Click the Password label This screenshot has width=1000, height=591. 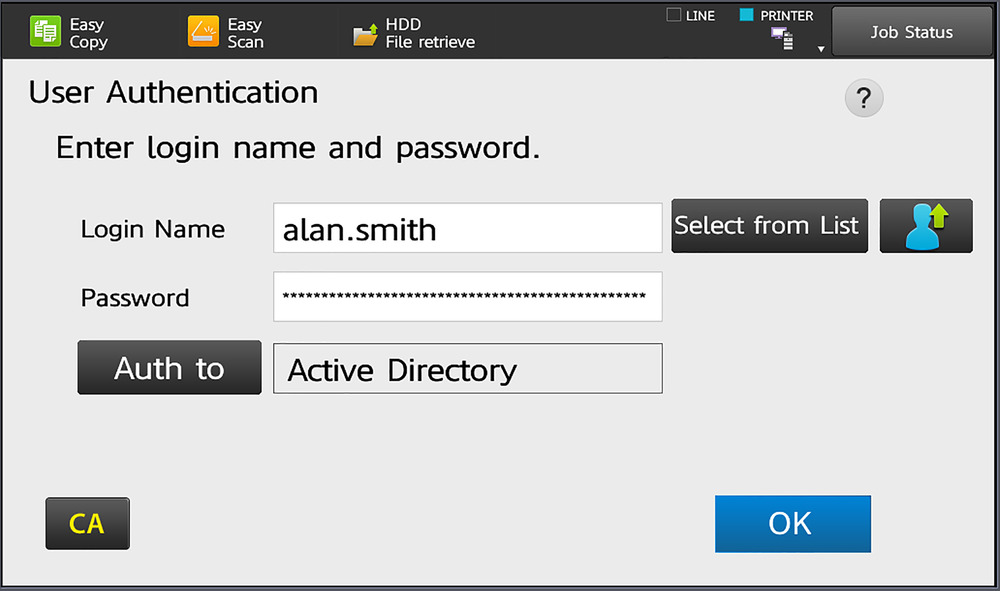(x=135, y=298)
